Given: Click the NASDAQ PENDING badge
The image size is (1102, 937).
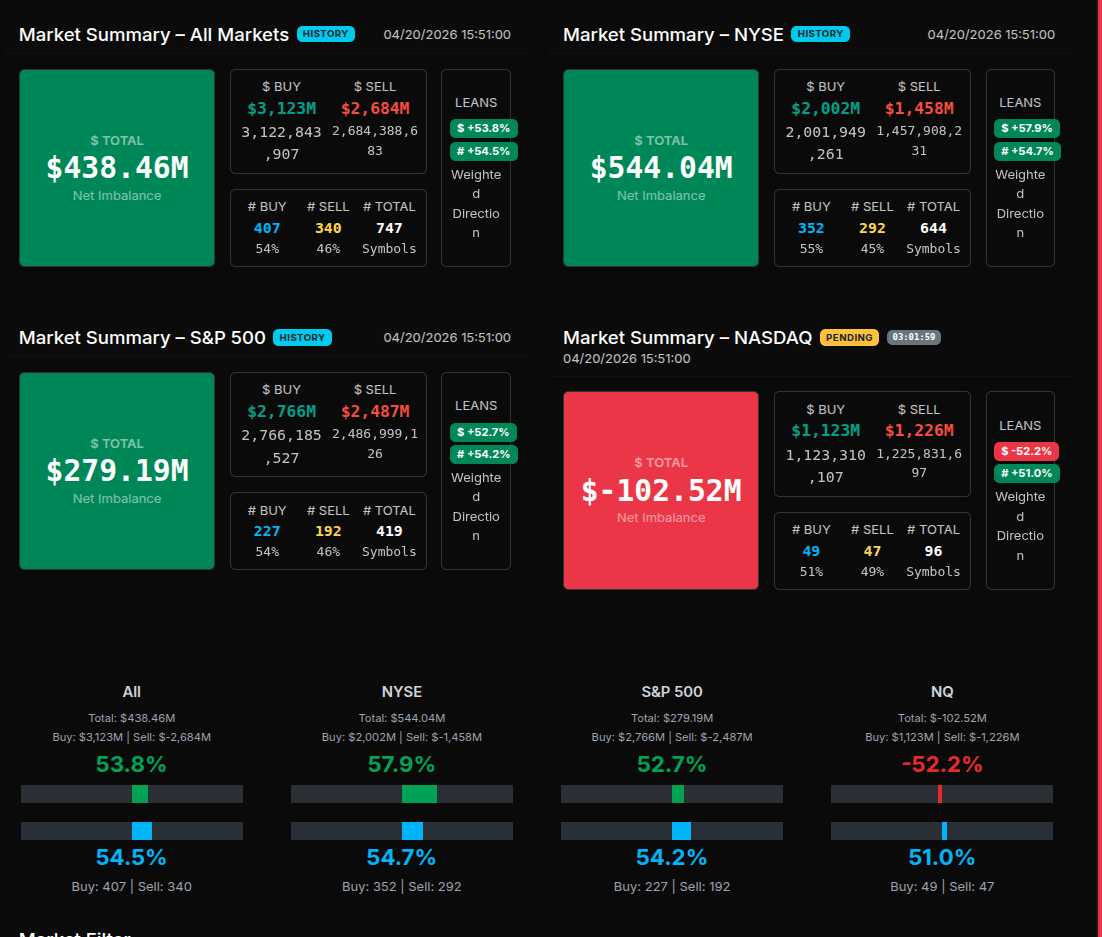Looking at the screenshot, I should click(849, 337).
